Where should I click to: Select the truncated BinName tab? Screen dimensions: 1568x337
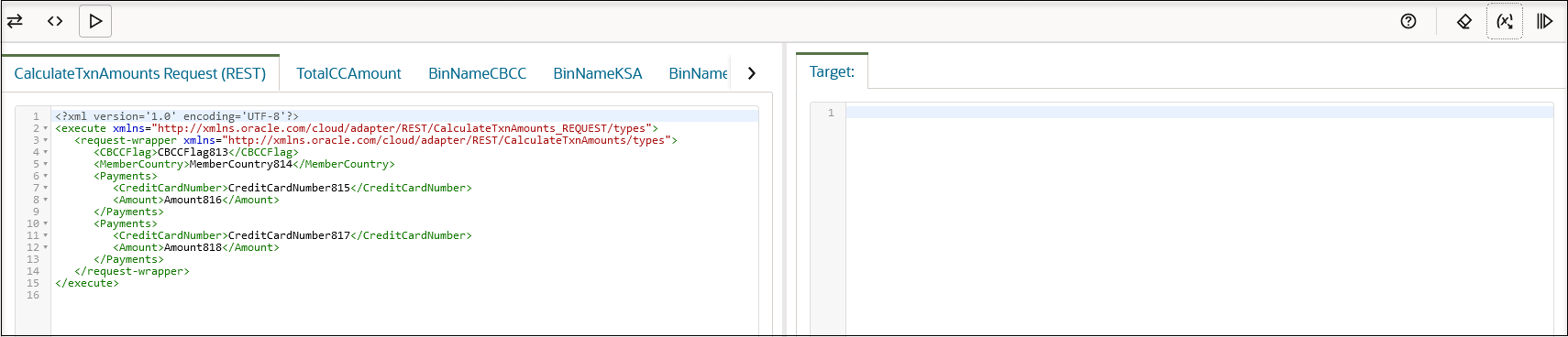click(x=698, y=73)
